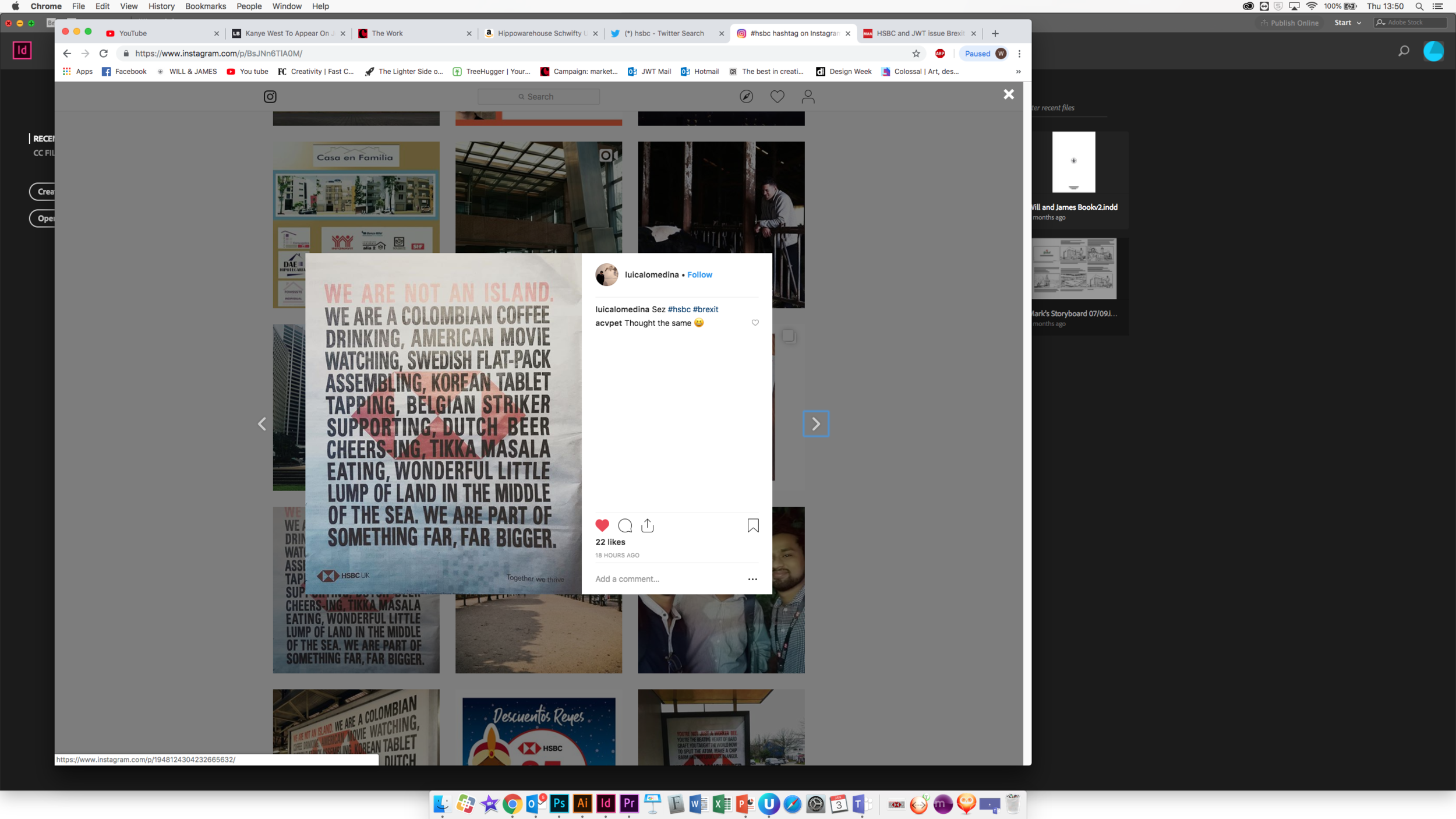Open Spotlight search in menu bar
This screenshot has width=1456, height=819.
click(1419, 6)
